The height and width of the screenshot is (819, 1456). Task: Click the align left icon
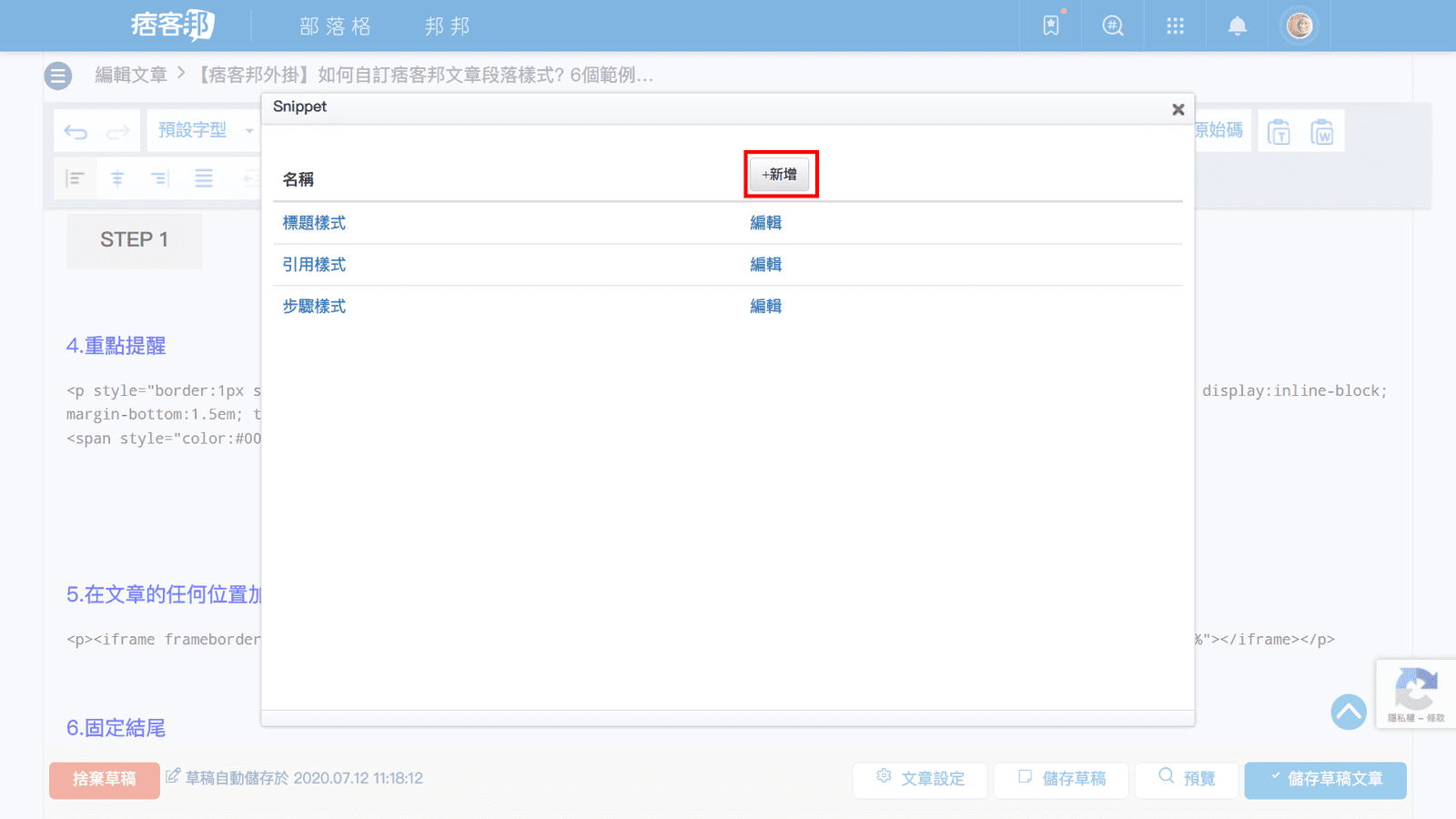point(76,178)
